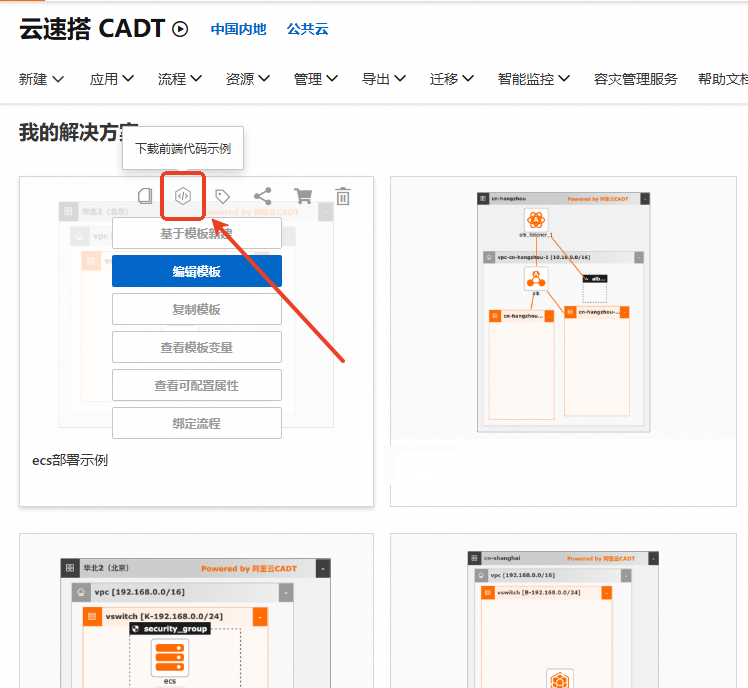Click the tag icon on ecs card

click(223, 196)
